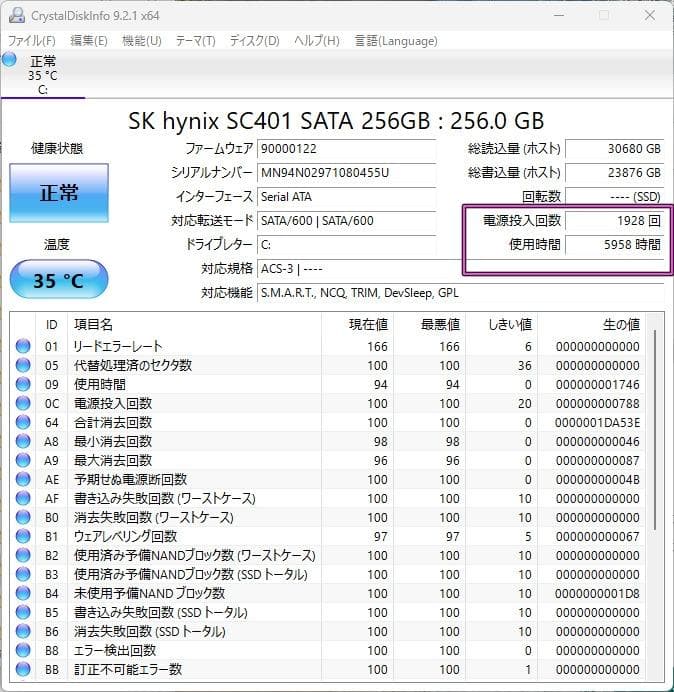
Task: Click power on hours value 5958 時間
Action: pos(614,244)
